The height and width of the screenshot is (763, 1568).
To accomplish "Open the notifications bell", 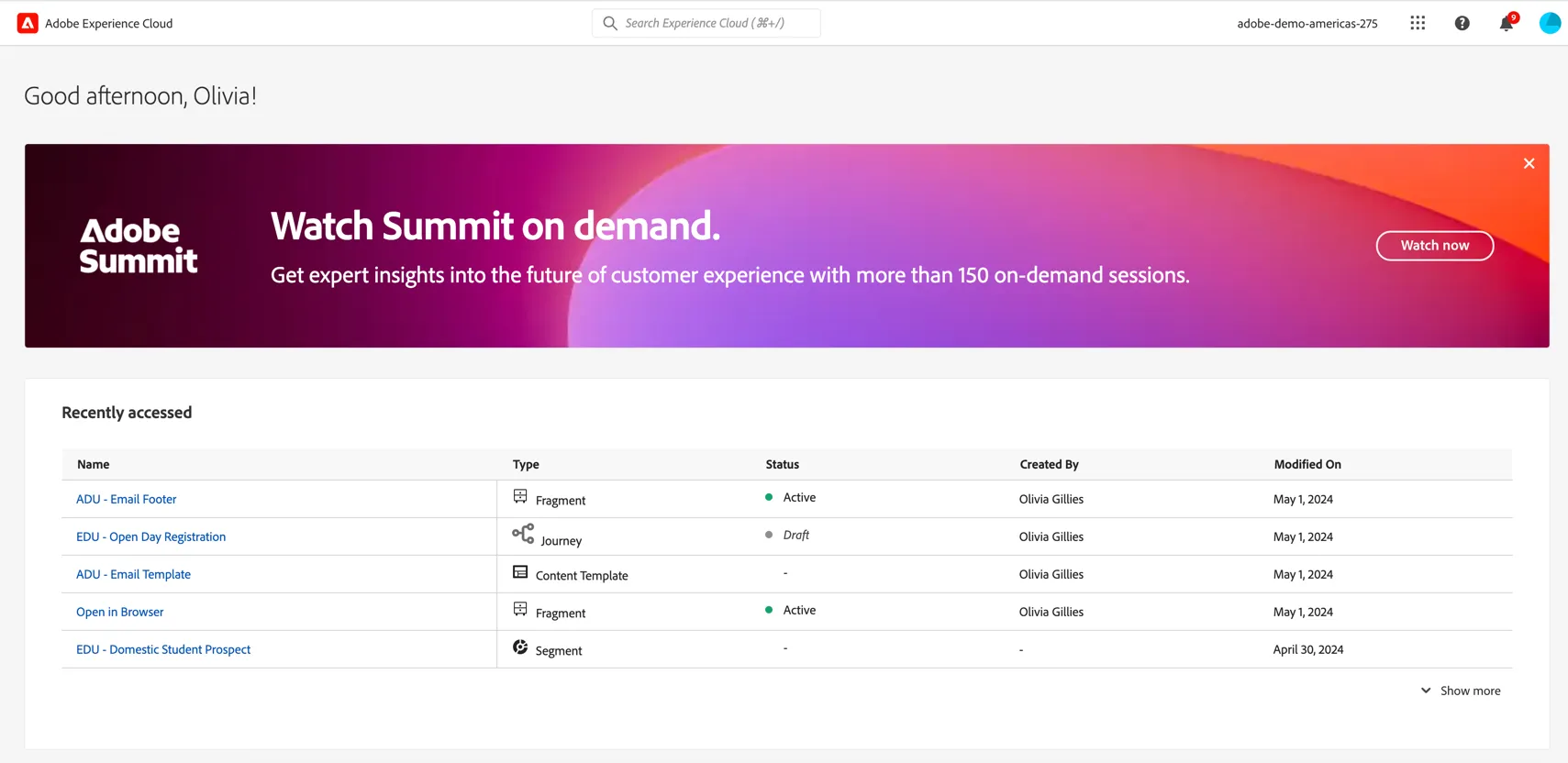I will (1507, 23).
